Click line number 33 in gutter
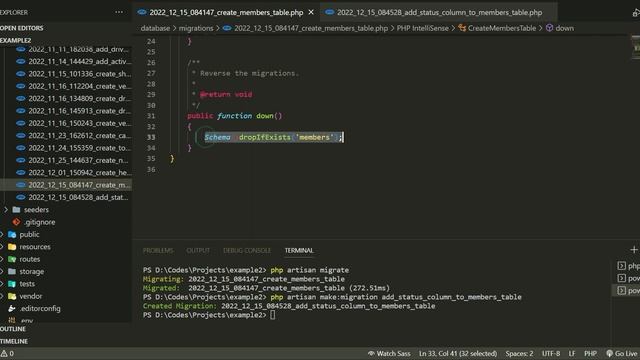 click(x=151, y=137)
